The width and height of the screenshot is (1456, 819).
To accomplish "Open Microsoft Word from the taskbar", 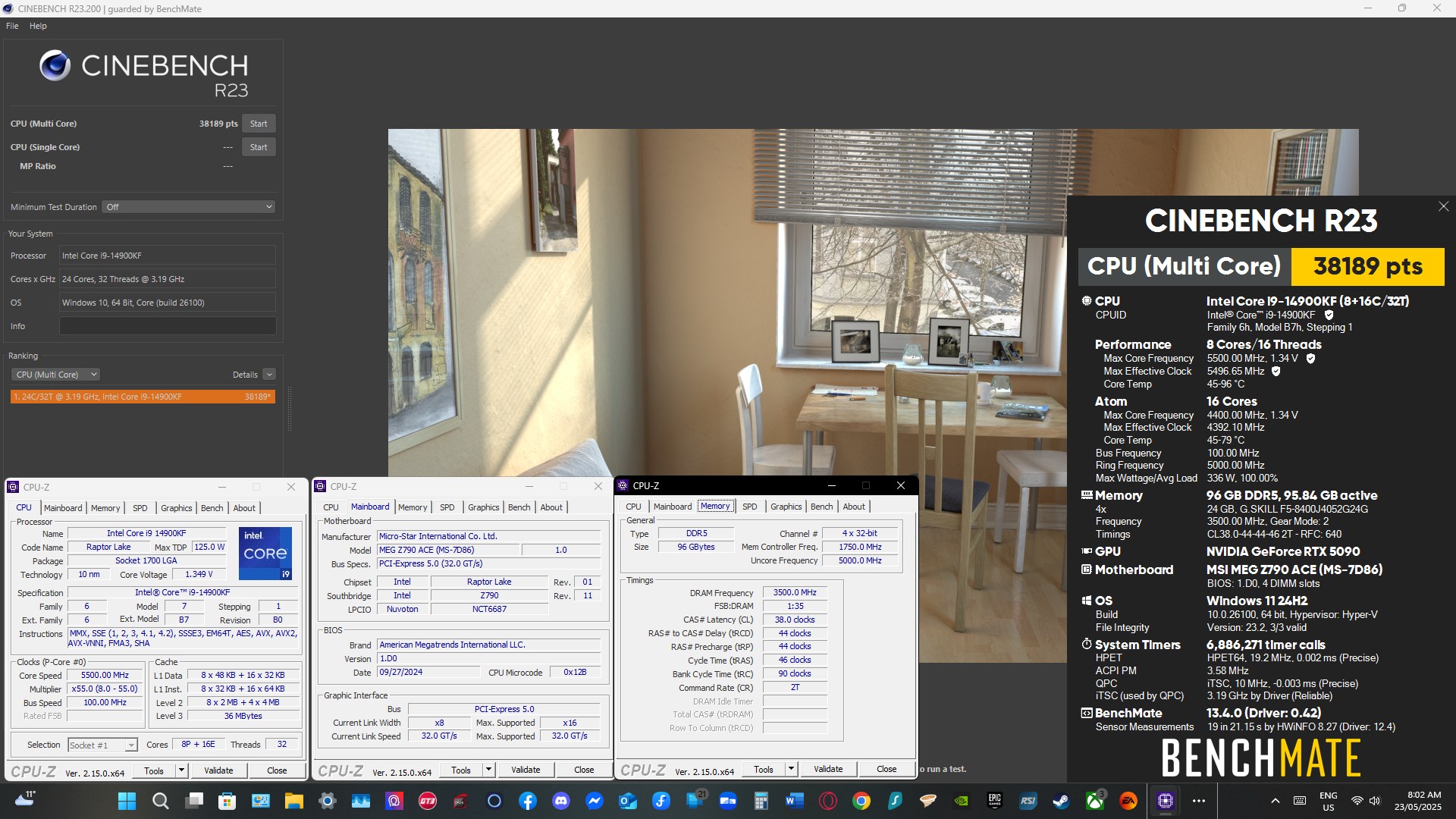I will pyautogui.click(x=794, y=801).
